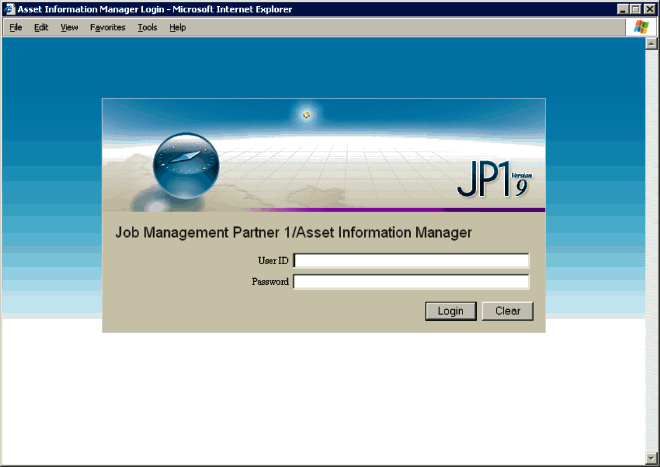
Task: Click the compass globe icon on banner
Action: coord(186,165)
